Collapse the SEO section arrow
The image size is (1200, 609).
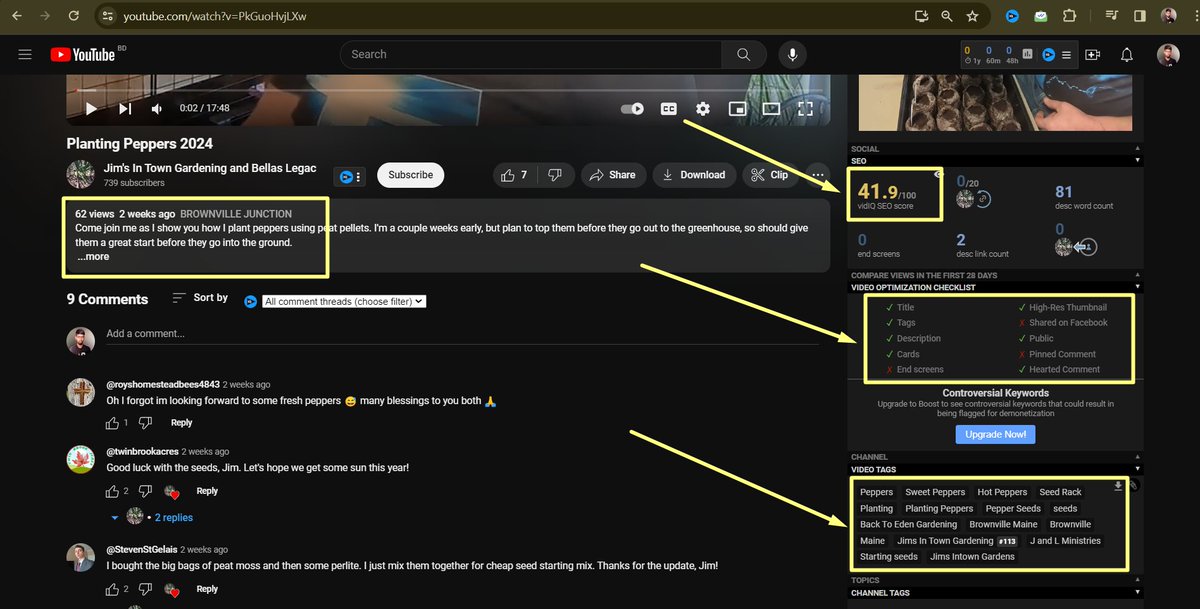tap(1137, 161)
